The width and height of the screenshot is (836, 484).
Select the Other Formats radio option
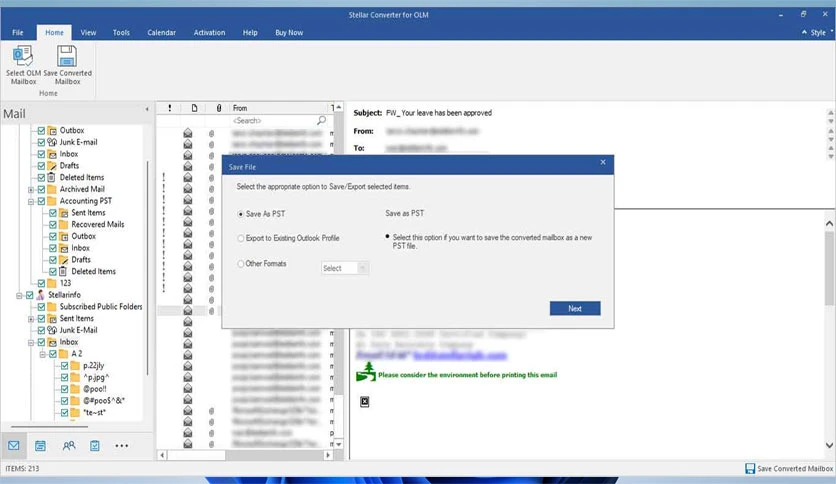coord(241,264)
